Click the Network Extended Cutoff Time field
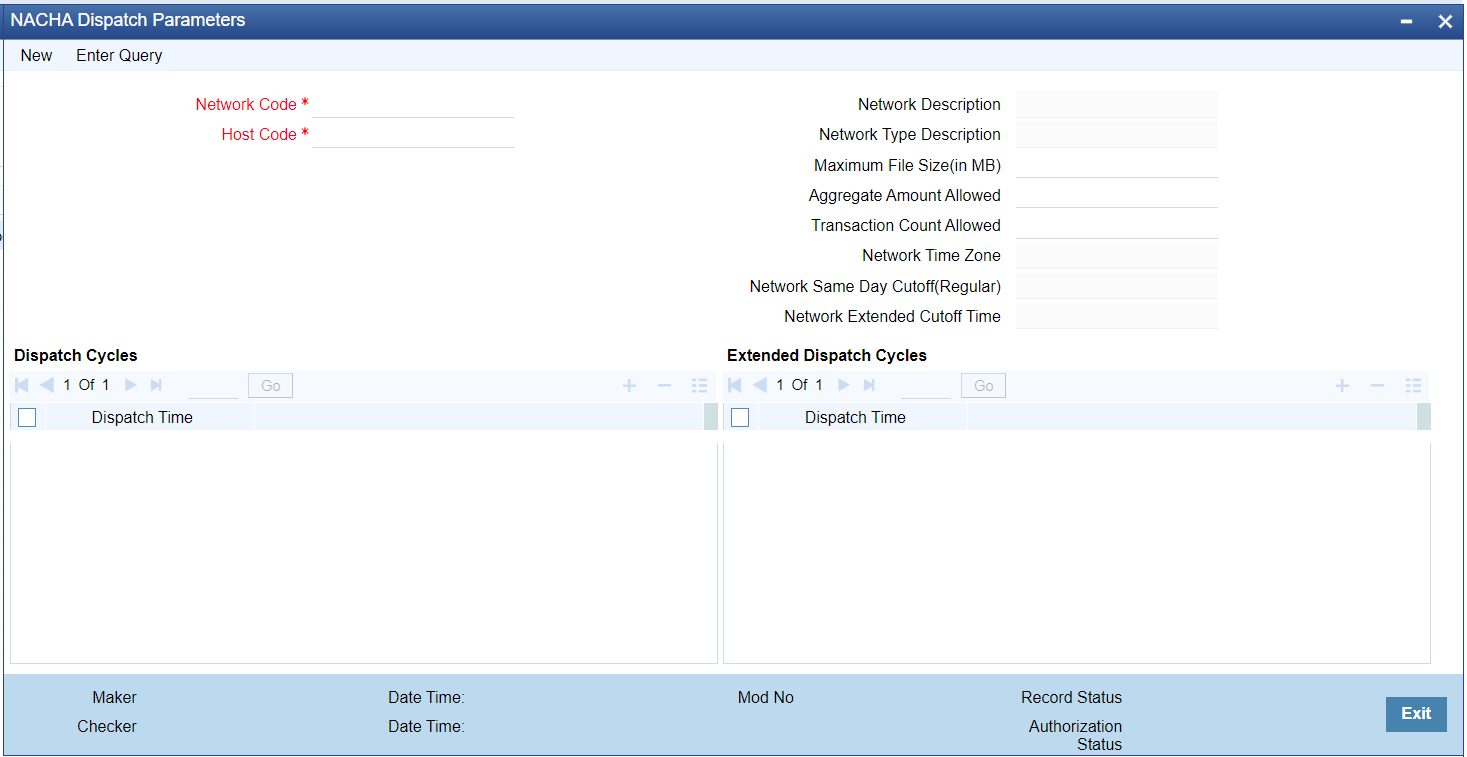1467x757 pixels. point(1117,316)
